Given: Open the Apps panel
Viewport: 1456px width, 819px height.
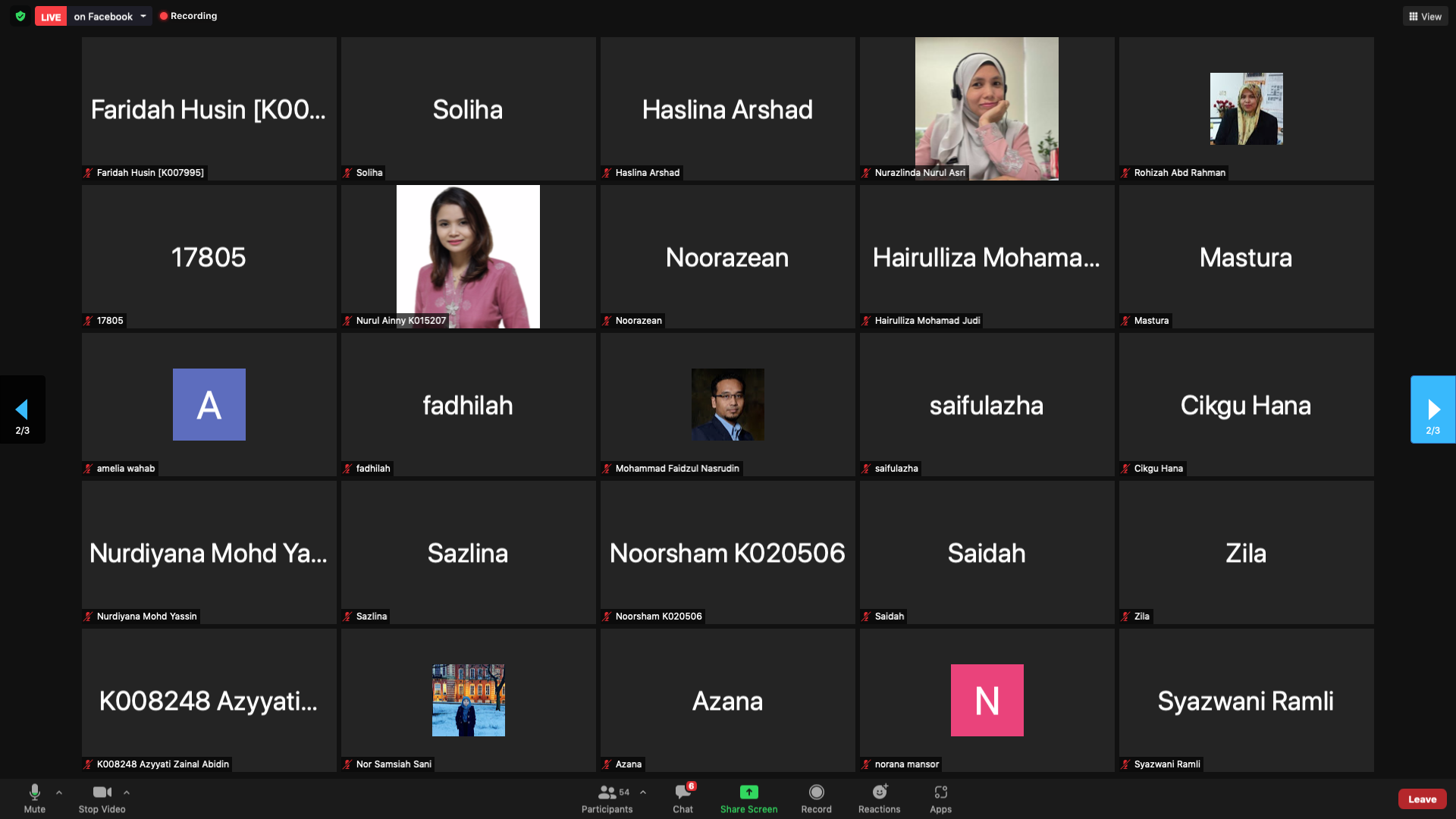Looking at the screenshot, I should (941, 799).
